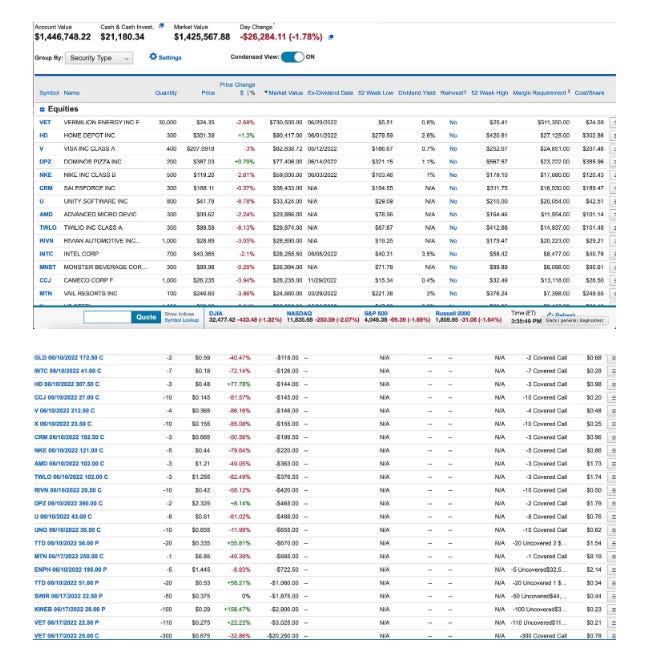Open row menu for RIVN 29.50 C option

614,491
